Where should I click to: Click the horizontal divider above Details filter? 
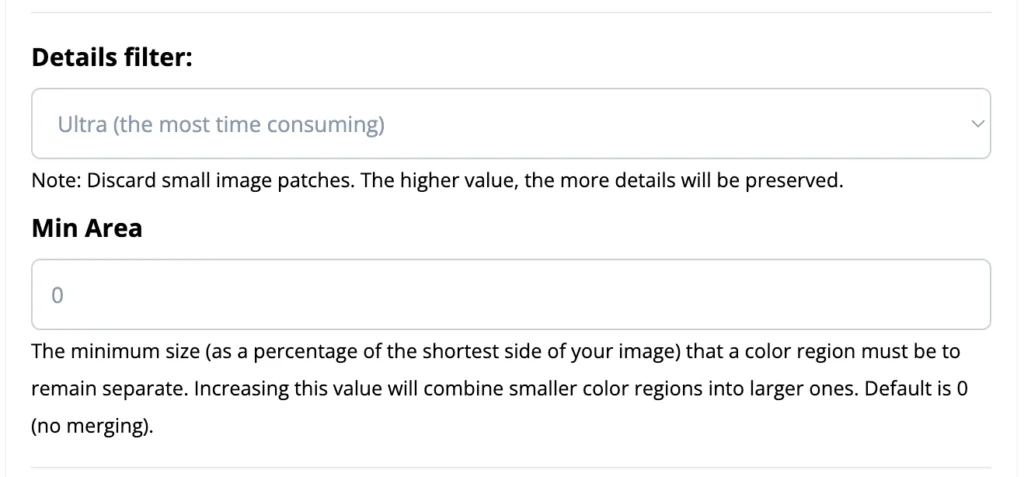pos(510,12)
